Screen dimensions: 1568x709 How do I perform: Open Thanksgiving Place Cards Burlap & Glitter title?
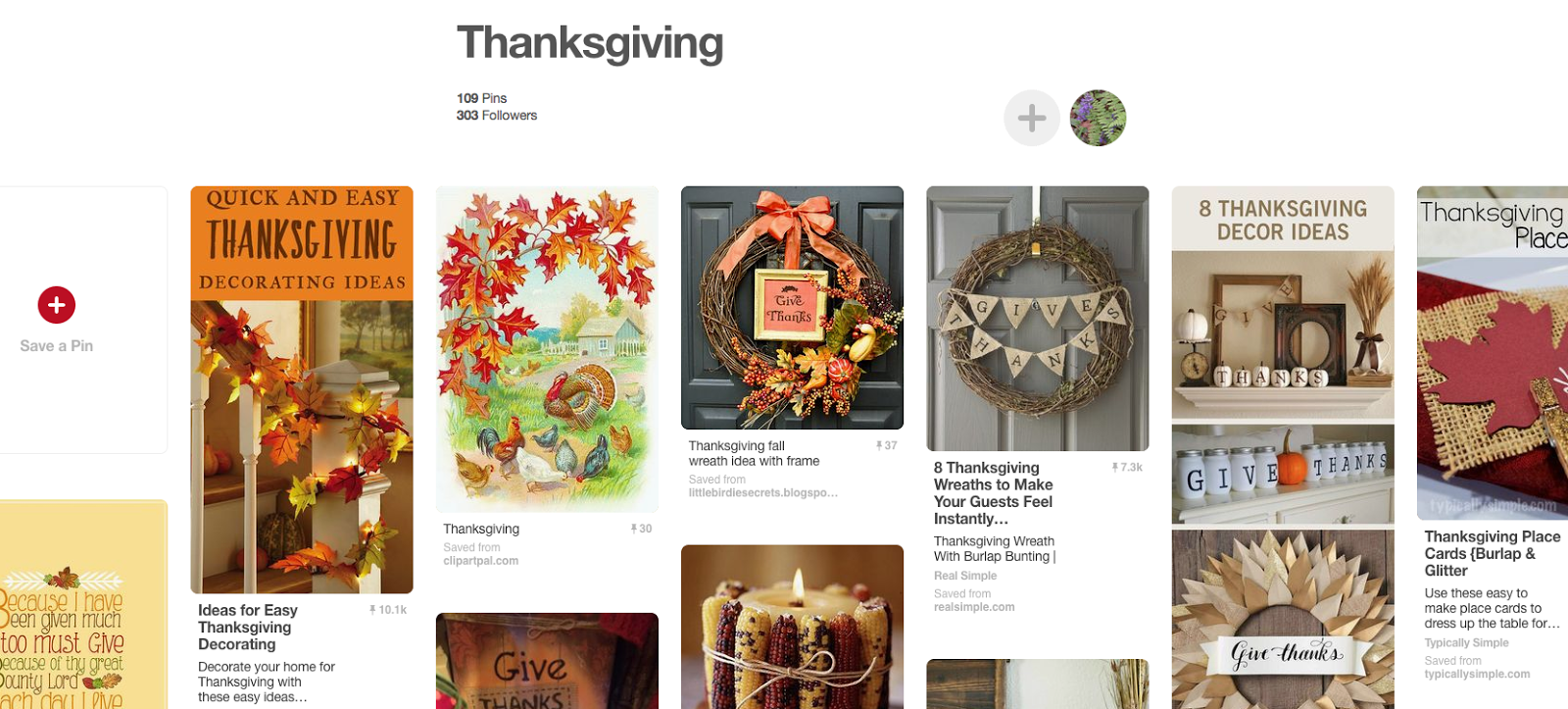point(1492,553)
